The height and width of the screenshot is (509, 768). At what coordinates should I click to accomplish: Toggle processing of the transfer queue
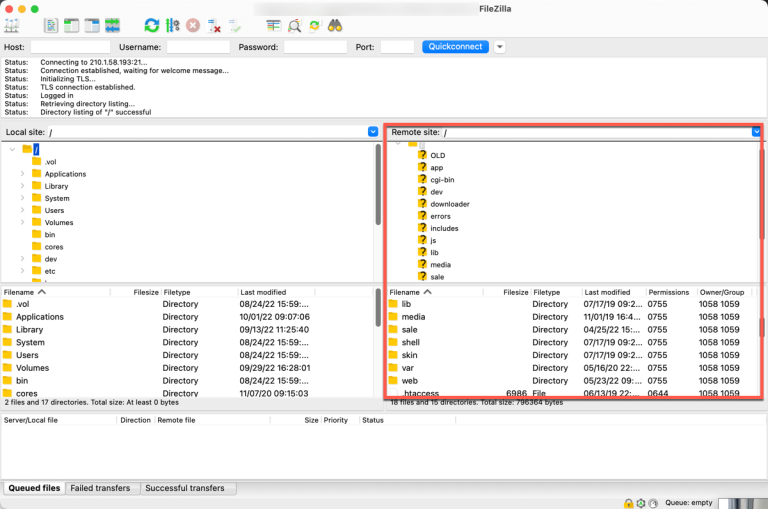point(172,25)
